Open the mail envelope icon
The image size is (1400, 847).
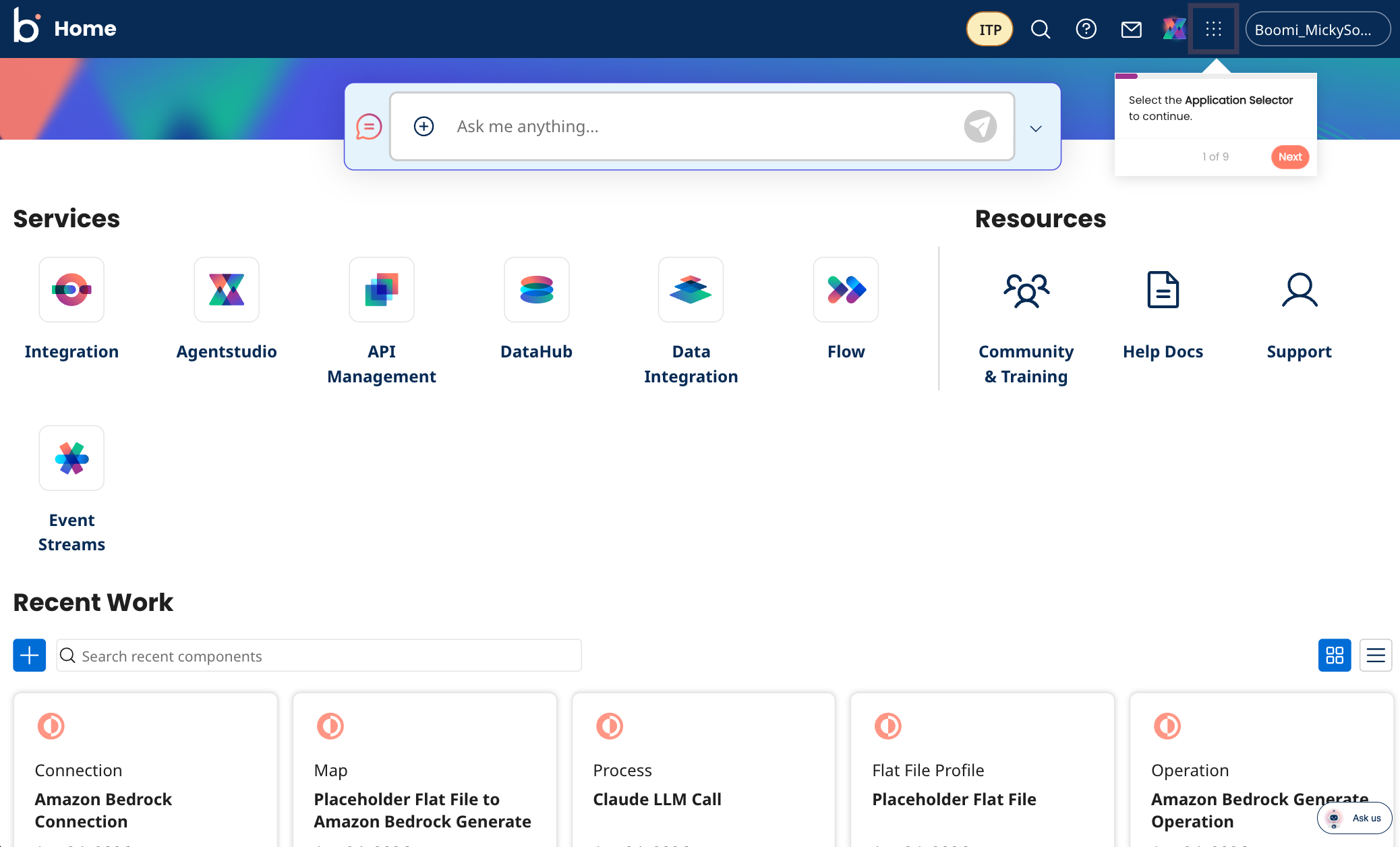pos(1131,29)
